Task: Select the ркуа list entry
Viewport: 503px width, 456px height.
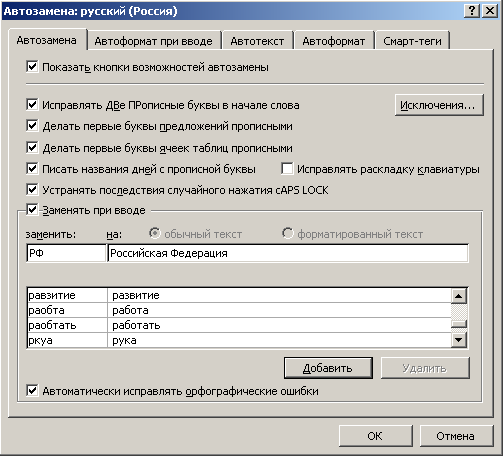Action: pos(239,340)
